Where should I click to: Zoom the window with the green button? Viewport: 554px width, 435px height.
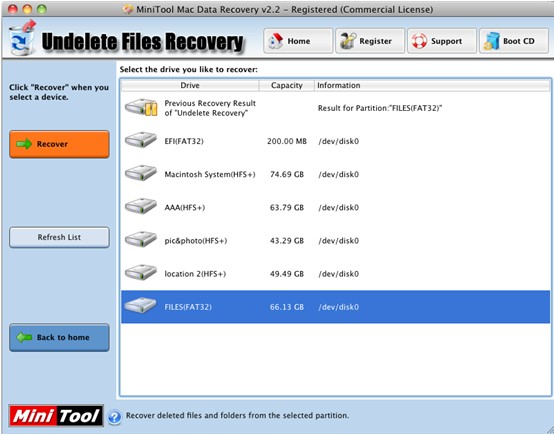(42, 9)
